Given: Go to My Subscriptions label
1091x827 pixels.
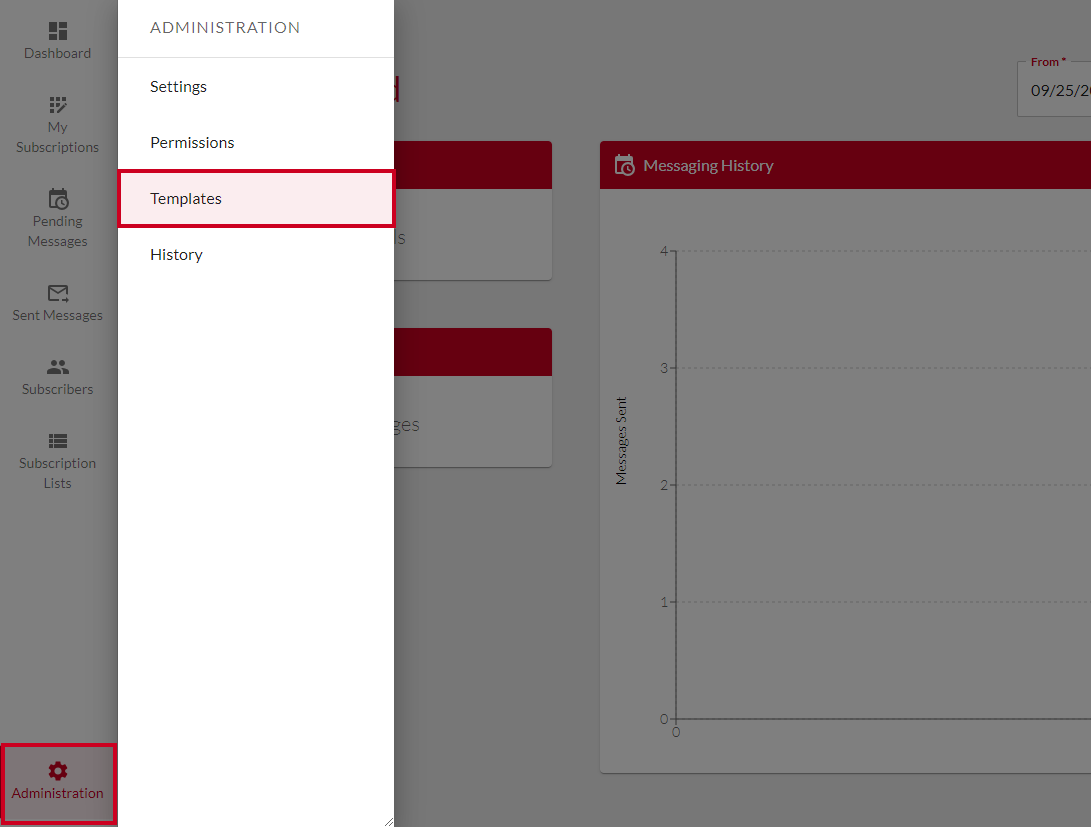Looking at the screenshot, I should coord(58,137).
